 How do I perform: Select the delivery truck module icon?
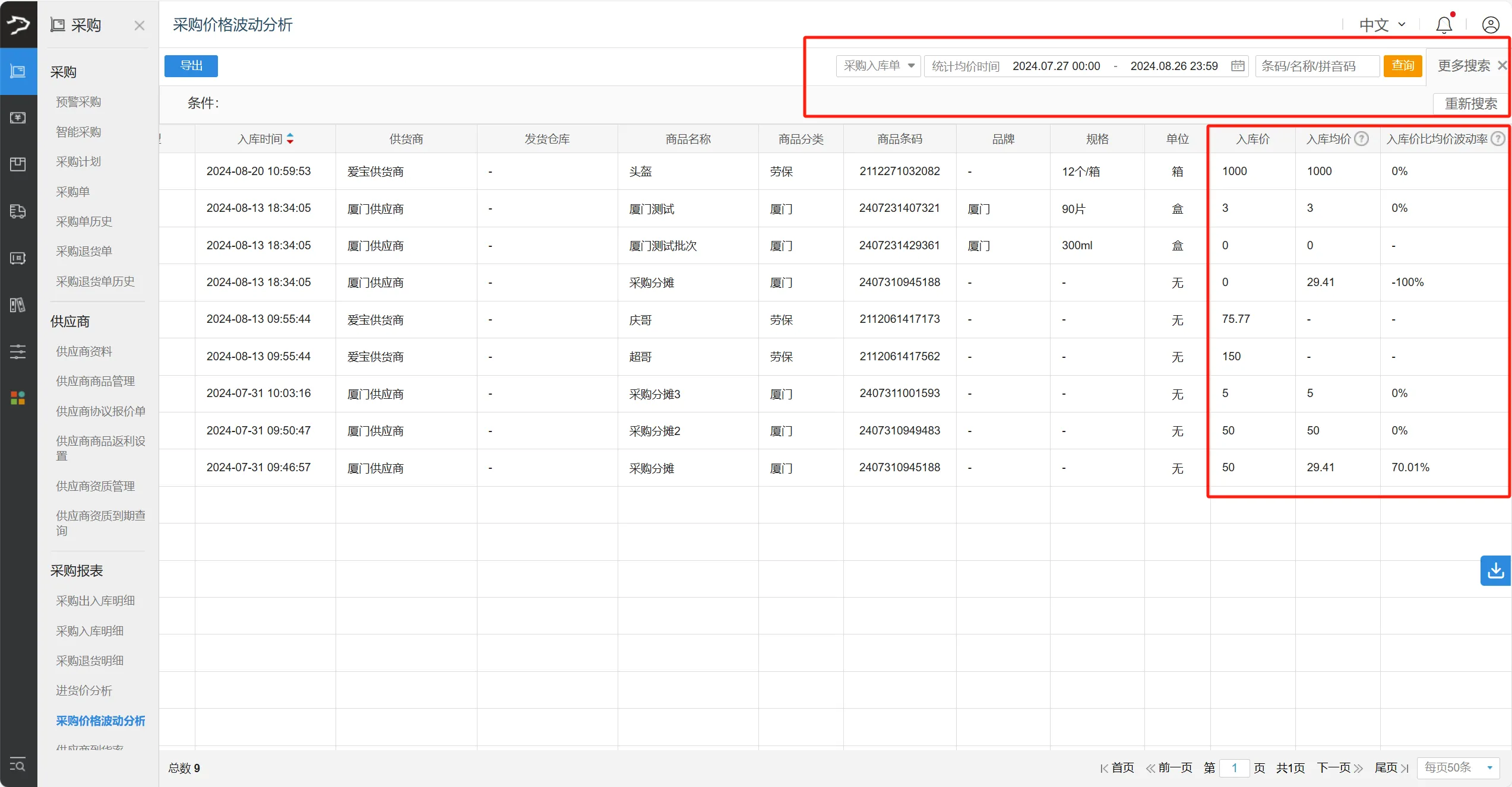pyautogui.click(x=18, y=211)
